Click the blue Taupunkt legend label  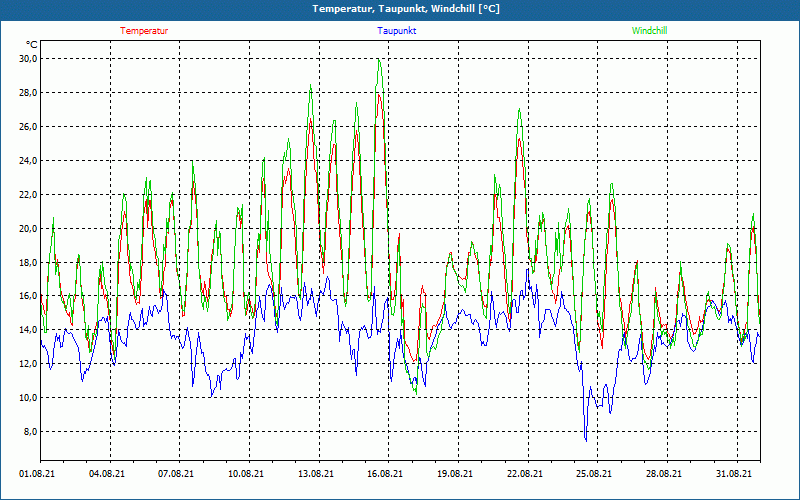pos(397,31)
